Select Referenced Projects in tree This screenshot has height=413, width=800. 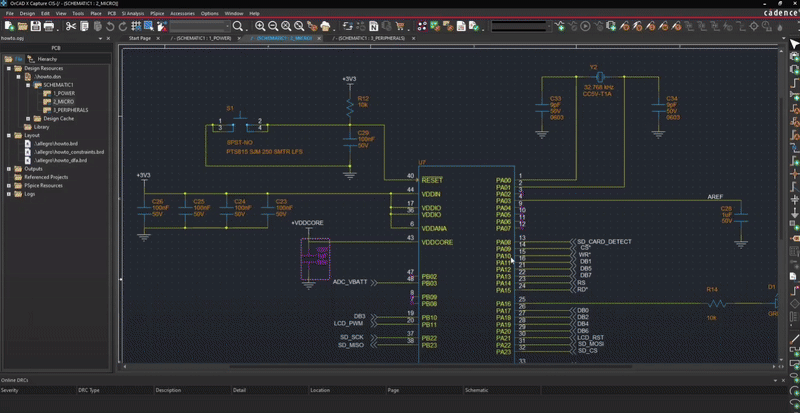[x=46, y=177]
